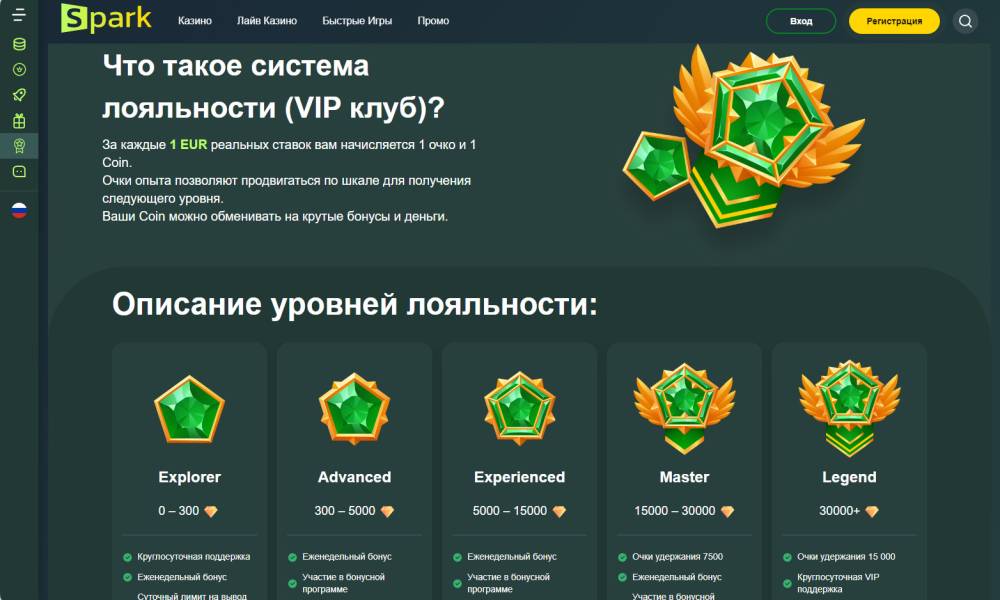The image size is (1000, 600).
Task: Click the Spark logo
Action: pos(106,18)
